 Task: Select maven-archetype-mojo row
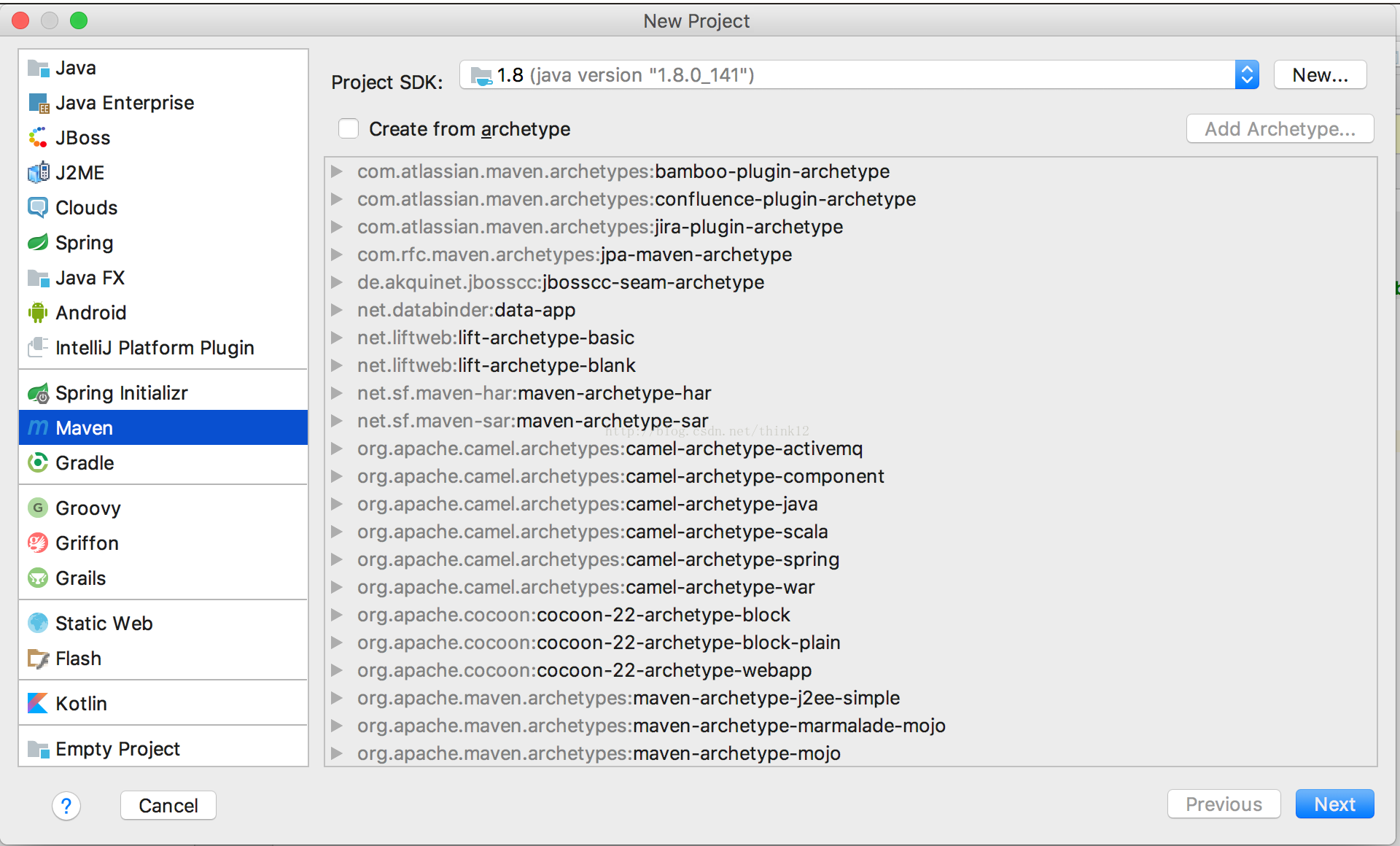850,753
